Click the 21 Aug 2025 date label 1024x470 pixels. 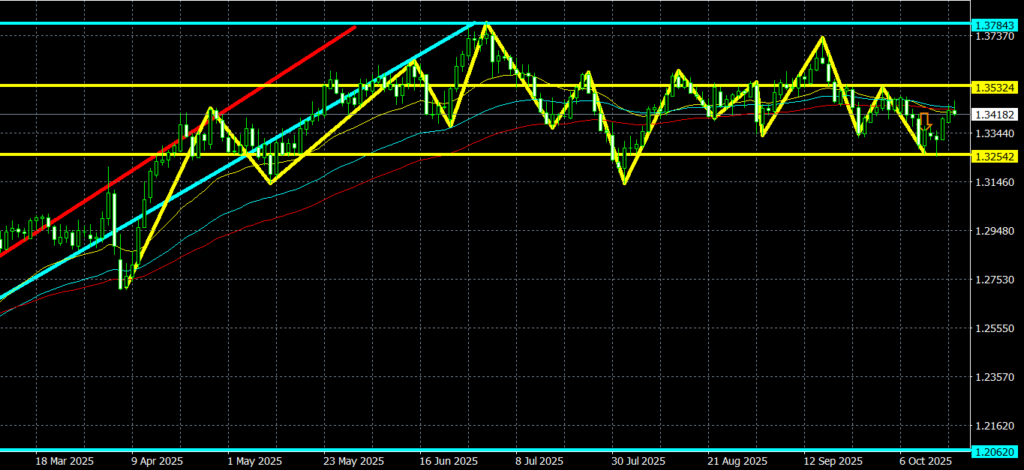(735, 462)
